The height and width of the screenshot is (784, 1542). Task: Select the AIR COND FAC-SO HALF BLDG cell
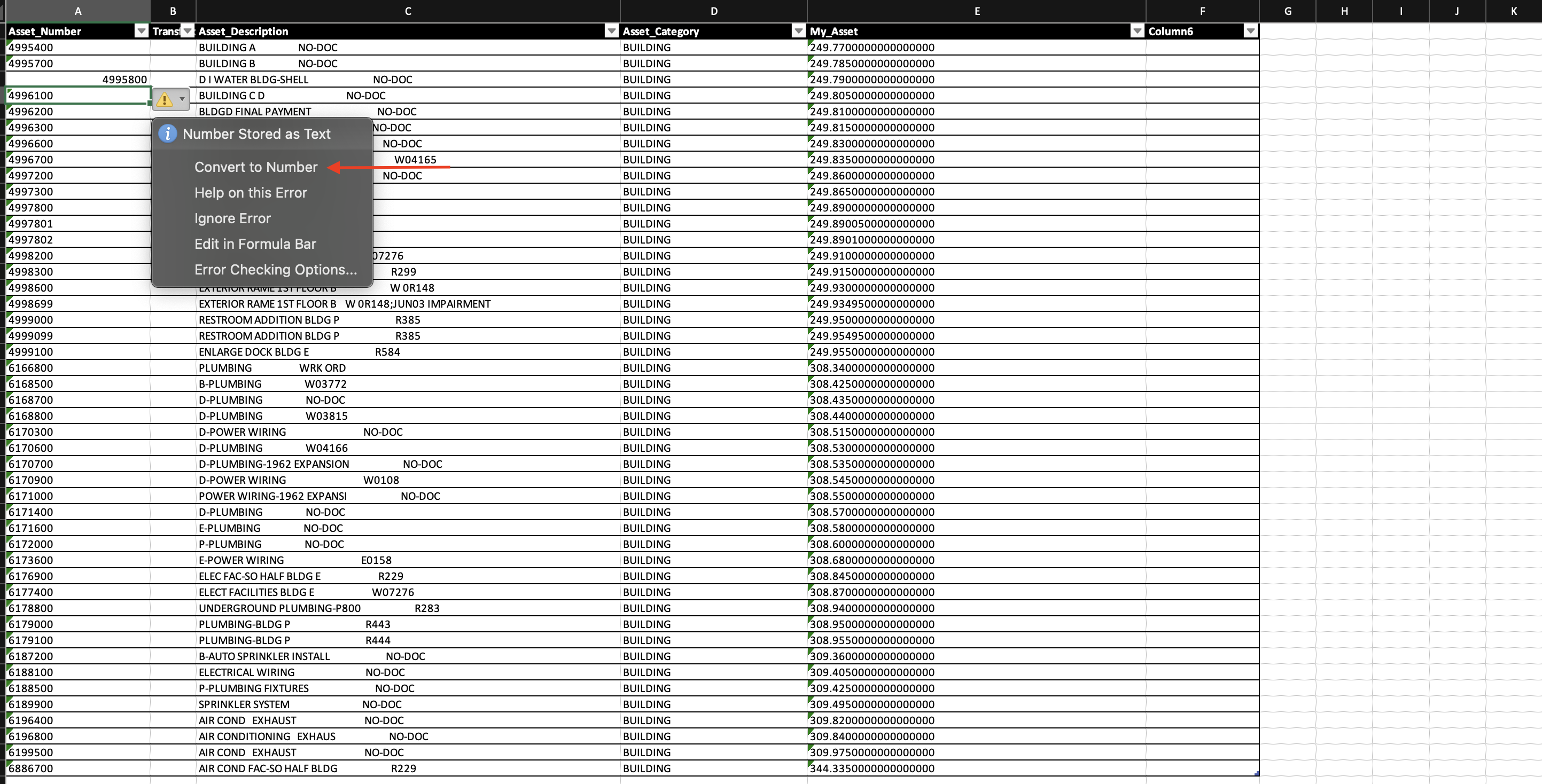tap(408, 769)
